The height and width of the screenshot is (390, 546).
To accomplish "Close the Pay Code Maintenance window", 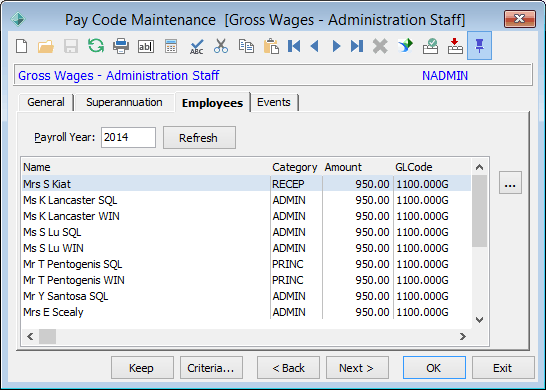I will pyautogui.click(x=520, y=19).
